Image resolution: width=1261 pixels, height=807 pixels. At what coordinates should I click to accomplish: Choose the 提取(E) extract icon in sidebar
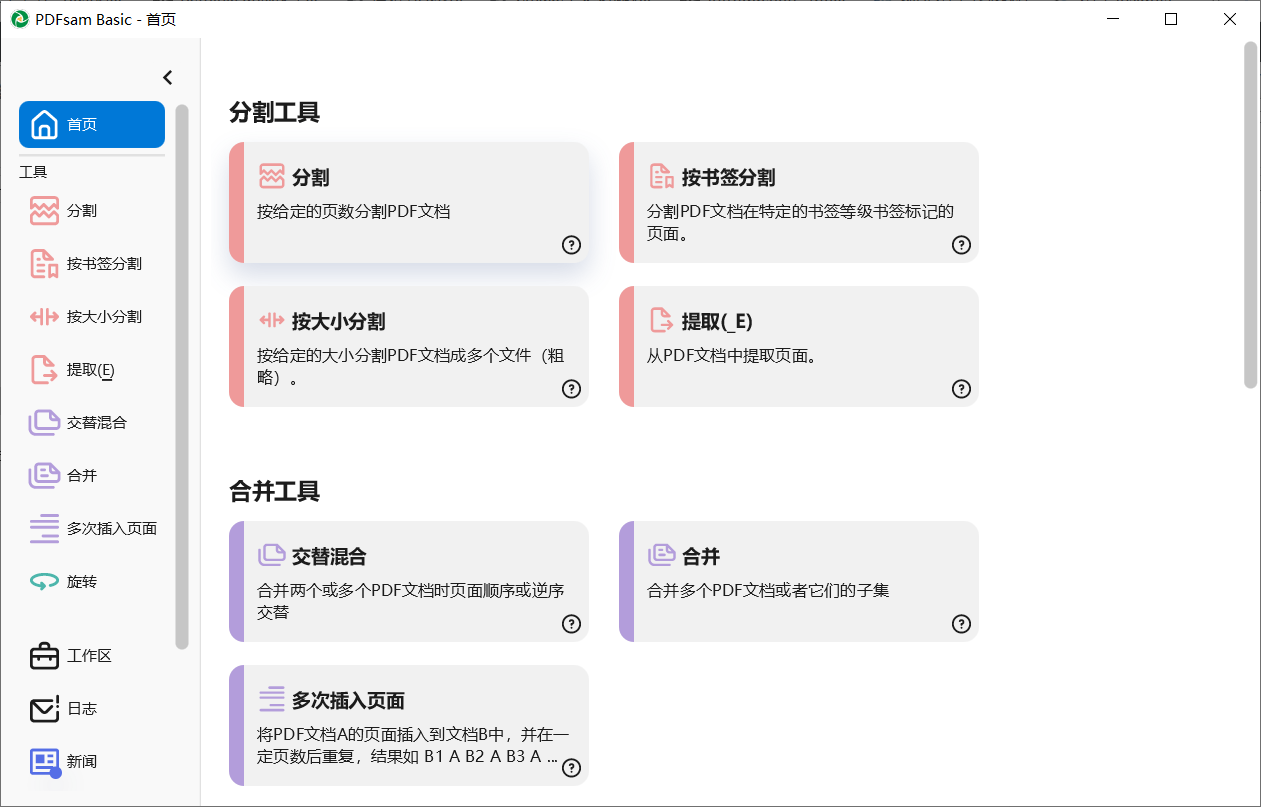[44, 370]
